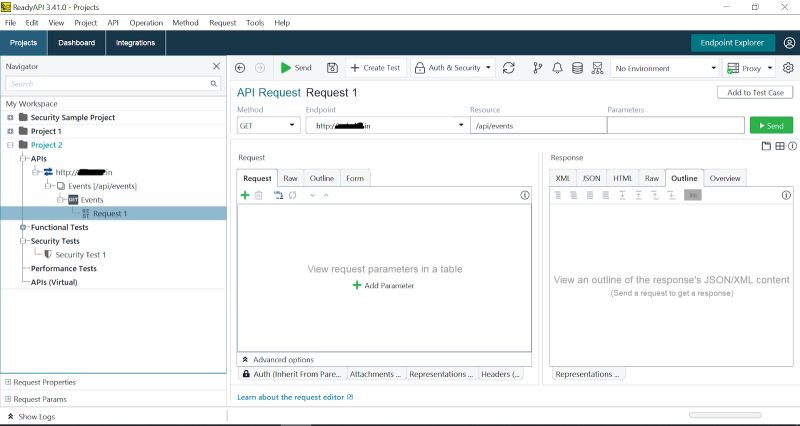Open the File menu

10,23
